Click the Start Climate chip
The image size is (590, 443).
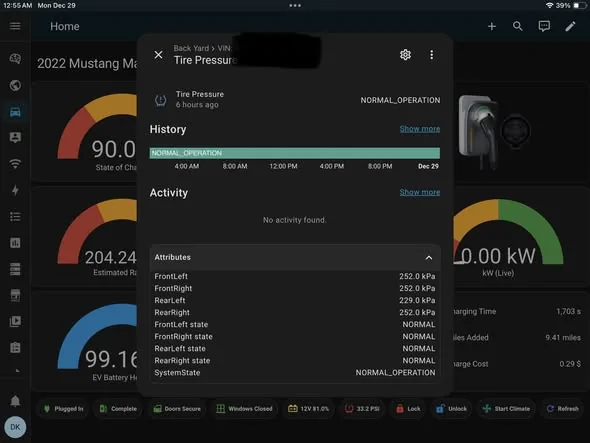tap(506, 409)
